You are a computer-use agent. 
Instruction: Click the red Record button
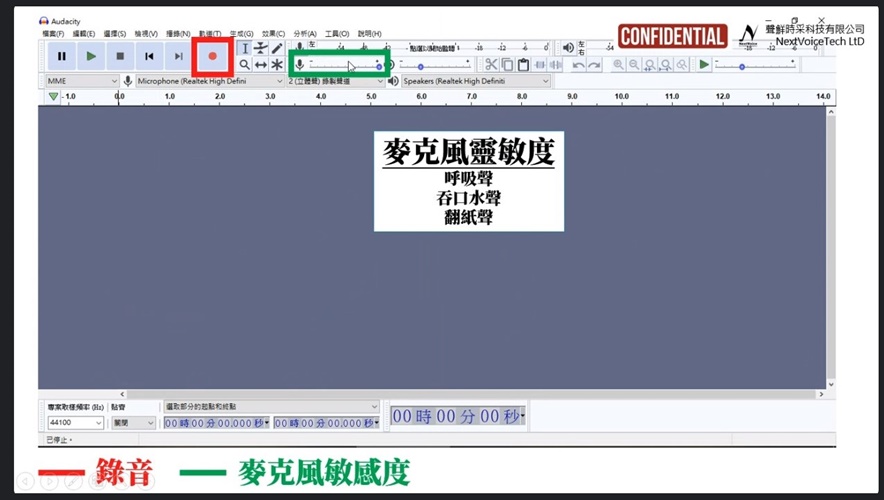(212, 56)
